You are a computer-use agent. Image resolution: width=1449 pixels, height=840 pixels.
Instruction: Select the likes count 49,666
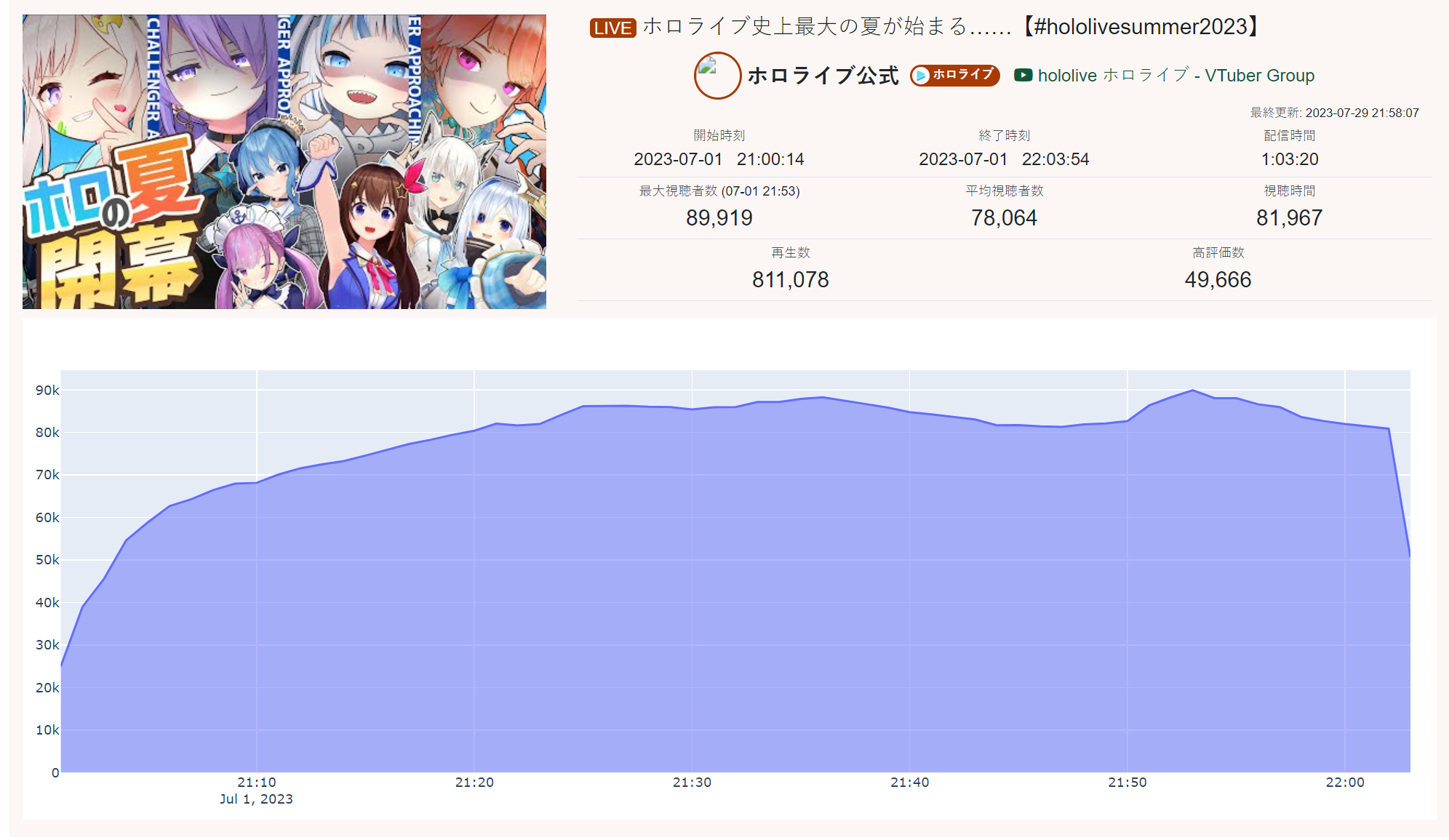pyautogui.click(x=1218, y=280)
